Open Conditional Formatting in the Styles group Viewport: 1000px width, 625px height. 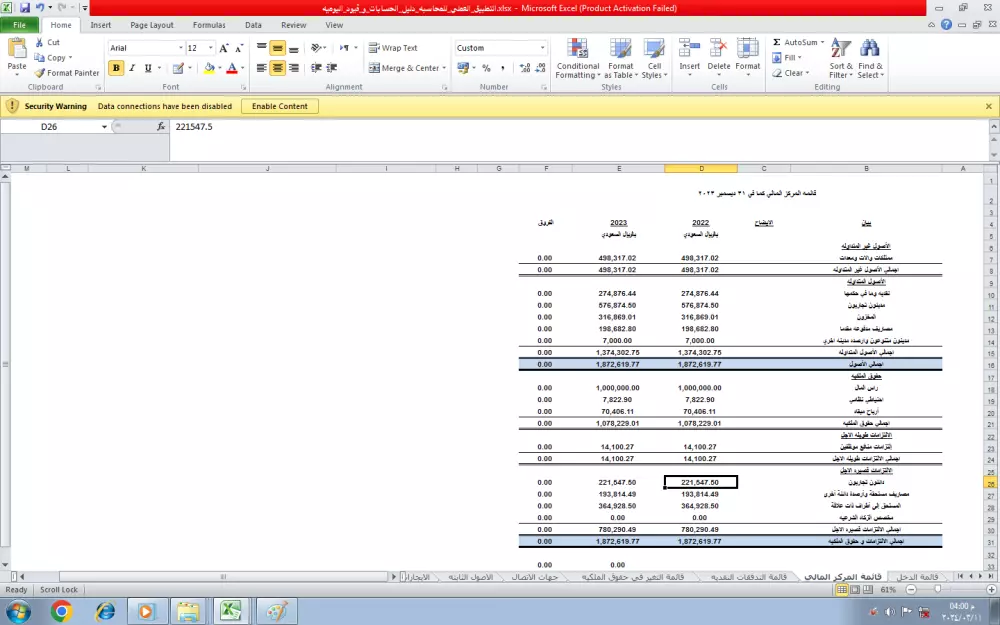point(578,58)
